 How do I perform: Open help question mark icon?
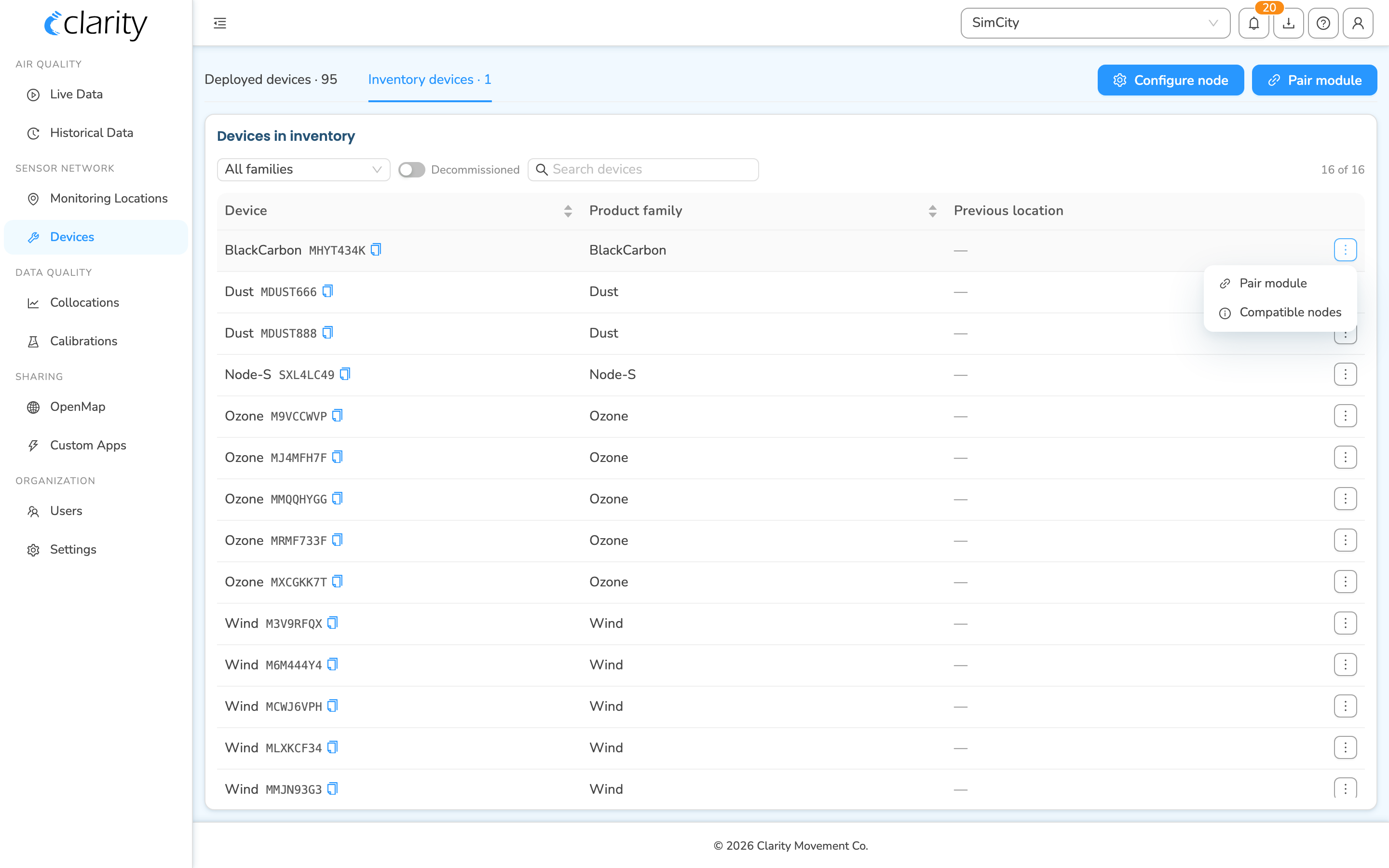(1323, 23)
